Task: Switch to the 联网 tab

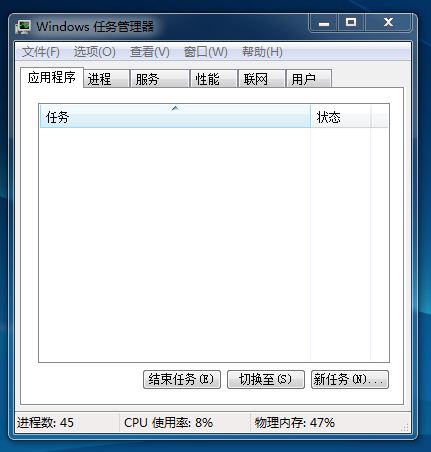Action: [x=262, y=79]
